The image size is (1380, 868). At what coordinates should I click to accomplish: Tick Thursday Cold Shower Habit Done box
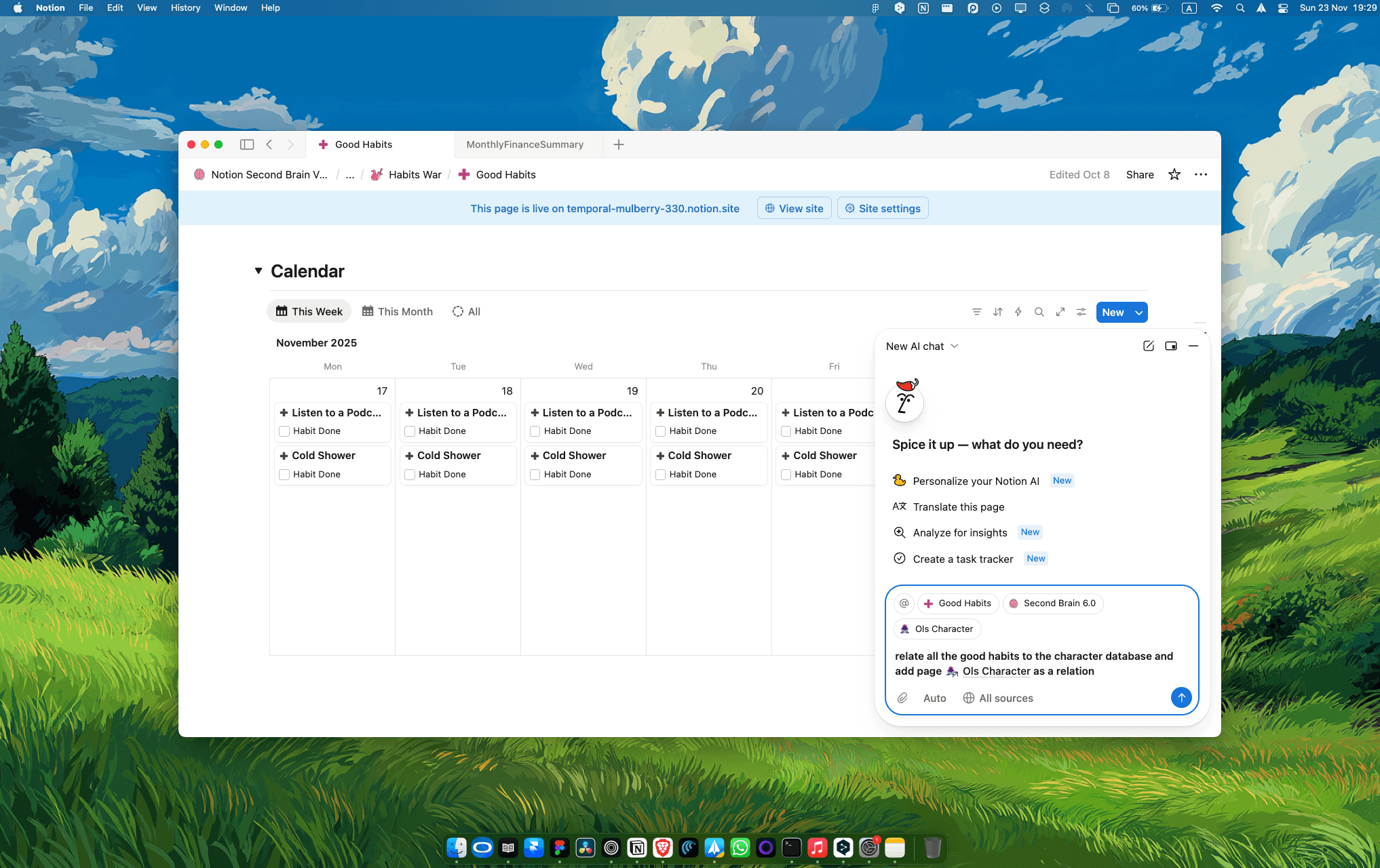pyautogui.click(x=660, y=475)
